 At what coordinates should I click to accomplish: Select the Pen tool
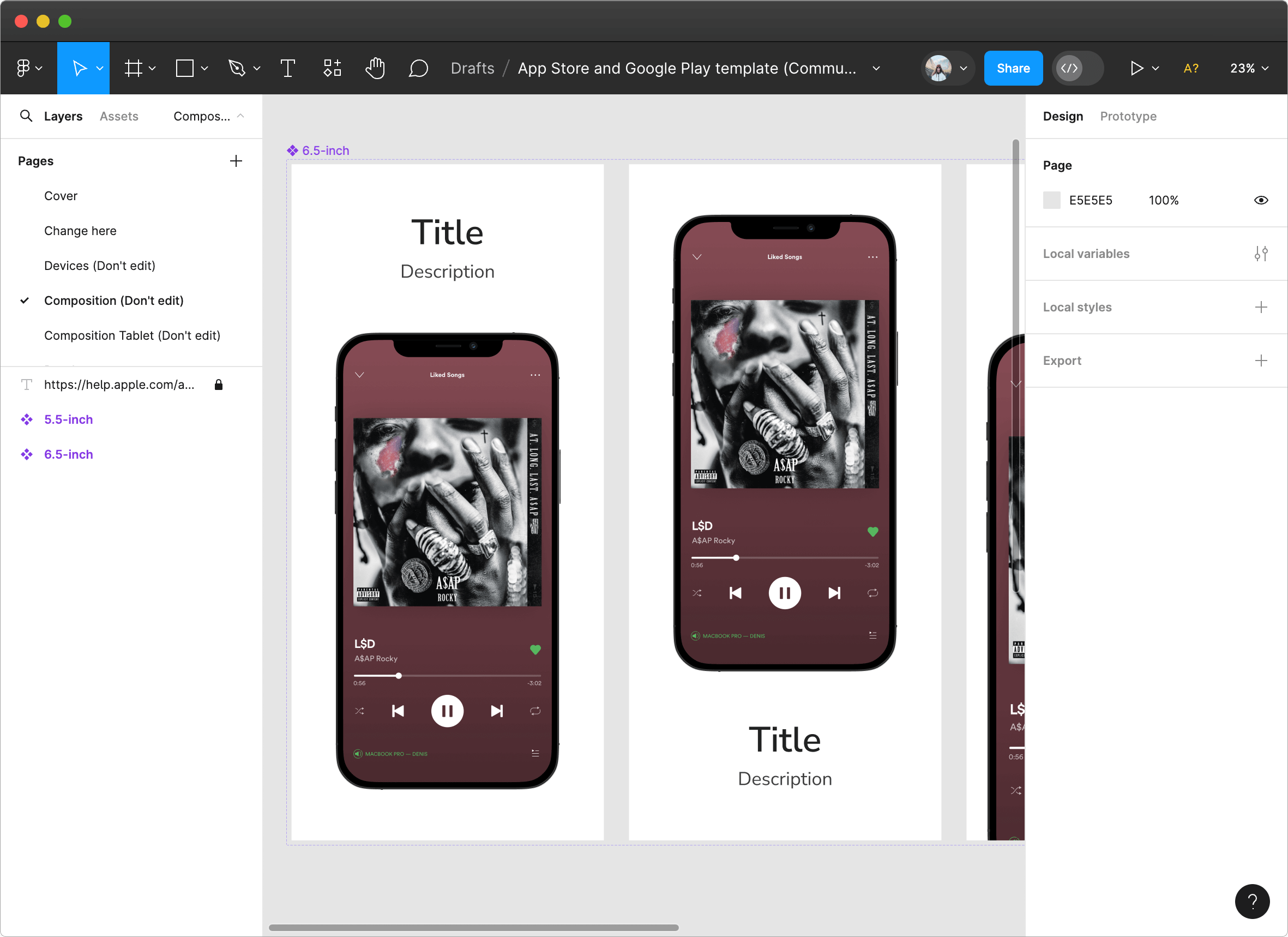pos(237,68)
